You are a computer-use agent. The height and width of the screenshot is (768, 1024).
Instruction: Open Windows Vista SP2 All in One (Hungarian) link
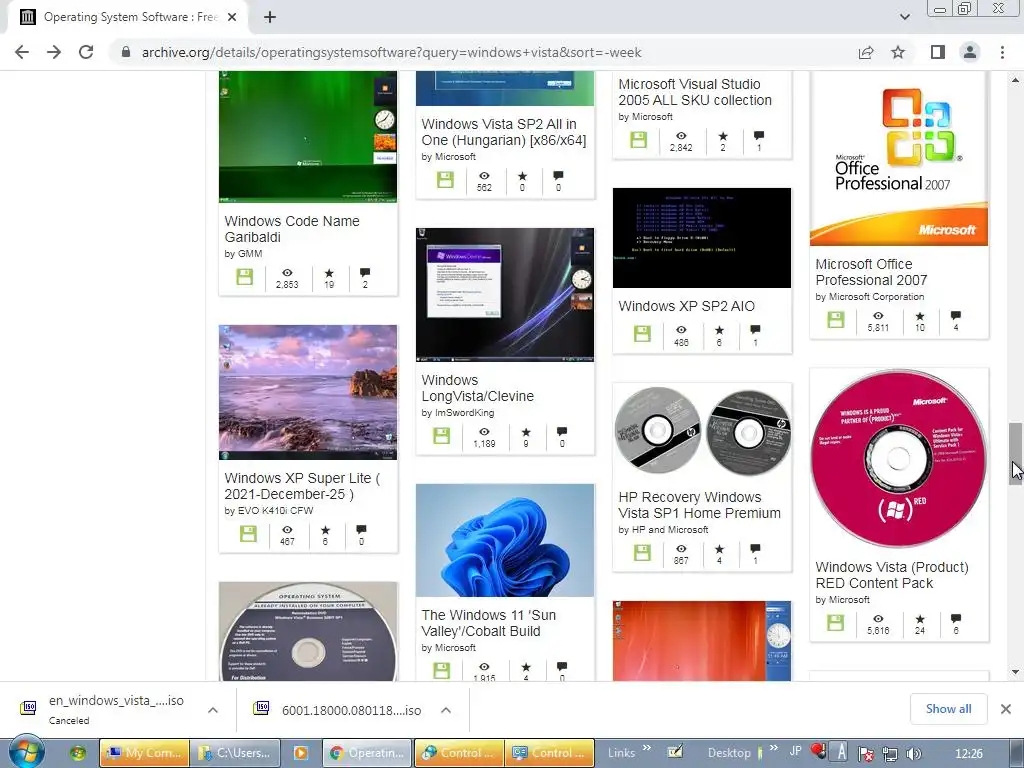[x=504, y=132]
